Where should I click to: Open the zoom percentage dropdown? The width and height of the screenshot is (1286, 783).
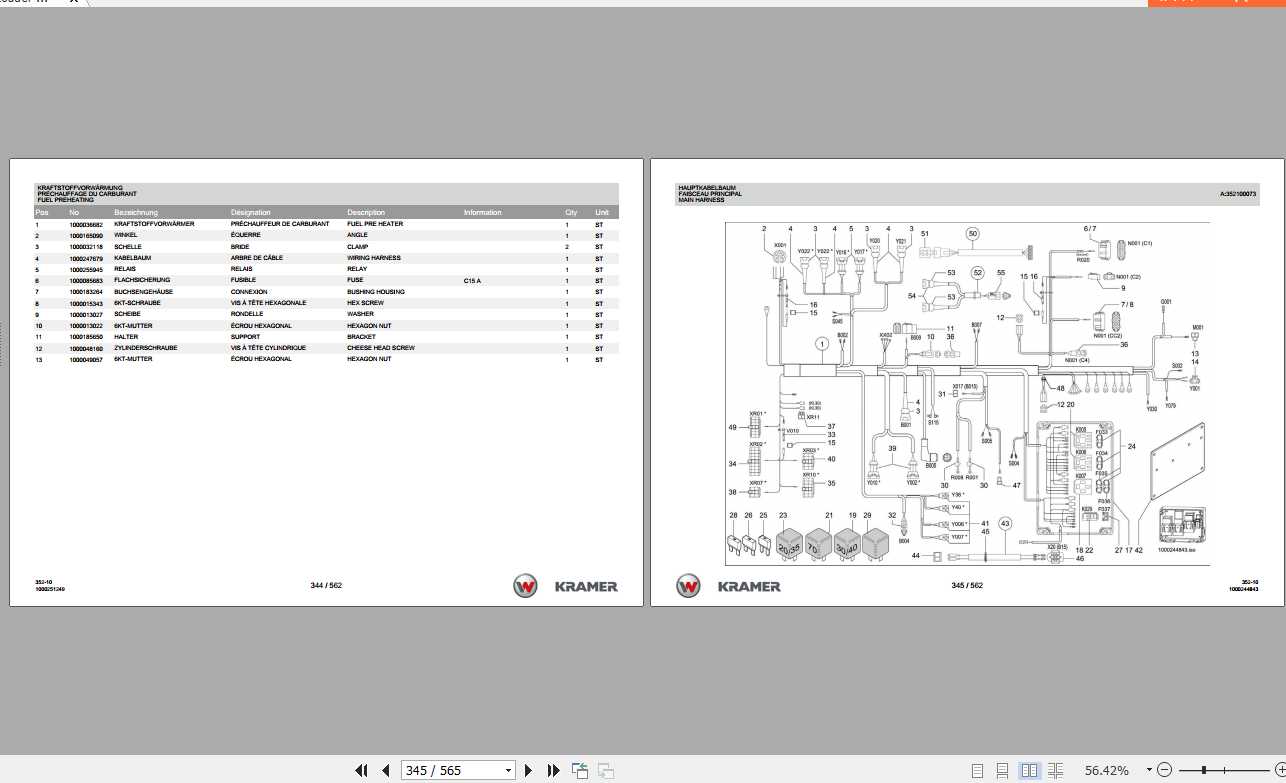[1148, 770]
